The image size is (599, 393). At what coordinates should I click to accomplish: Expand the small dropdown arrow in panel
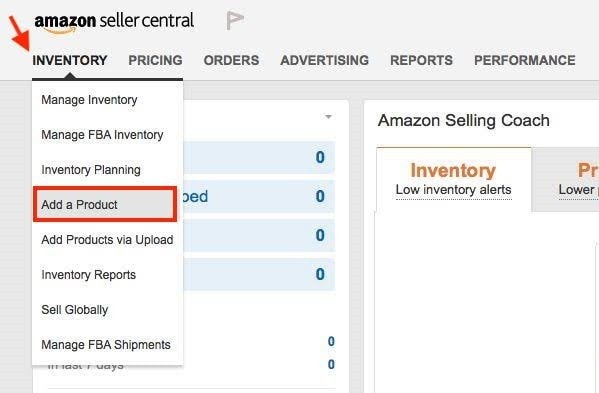328,116
